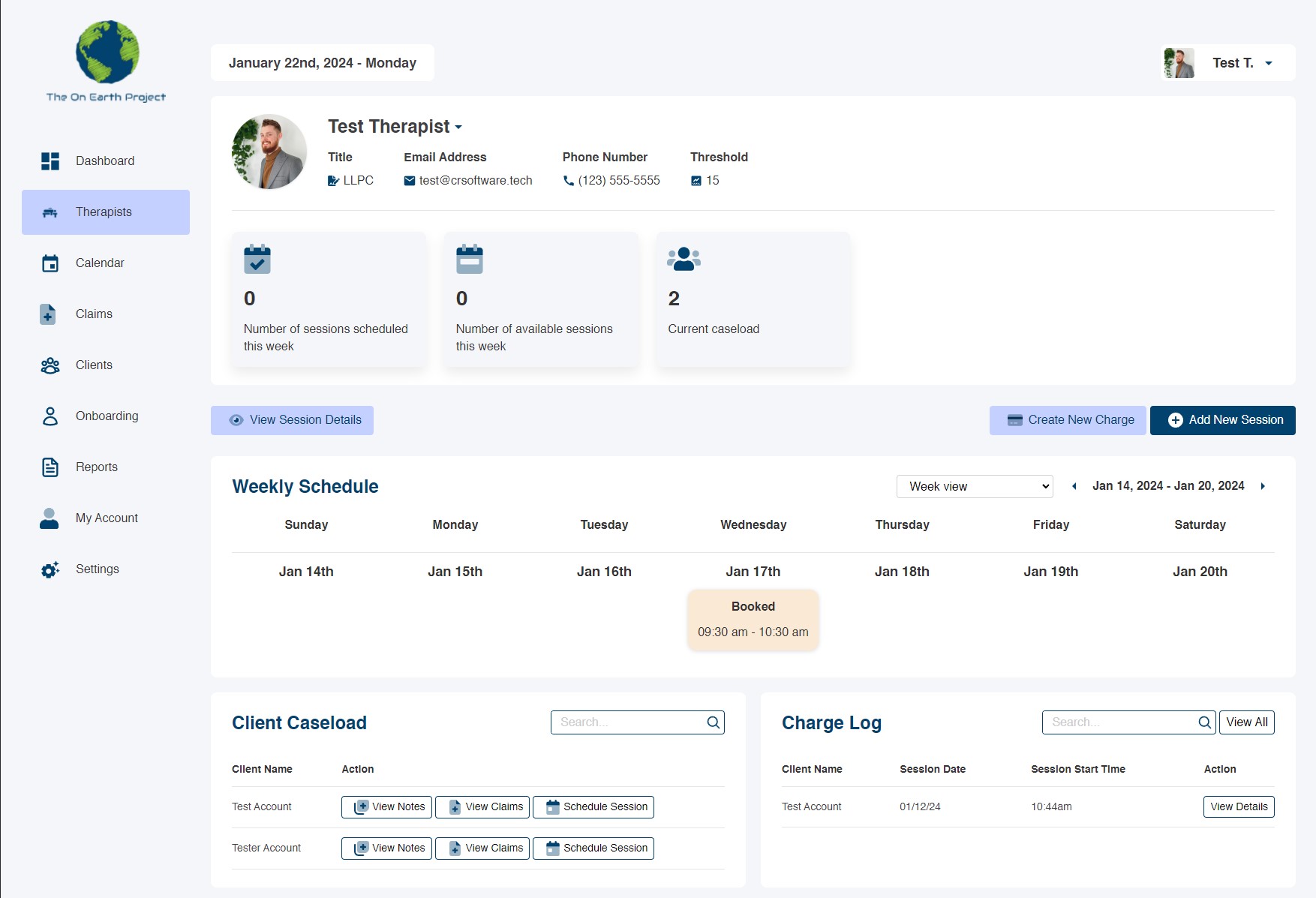The image size is (1316, 898).
Task: Click View Details for Test Account charge
Action: 1238,806
